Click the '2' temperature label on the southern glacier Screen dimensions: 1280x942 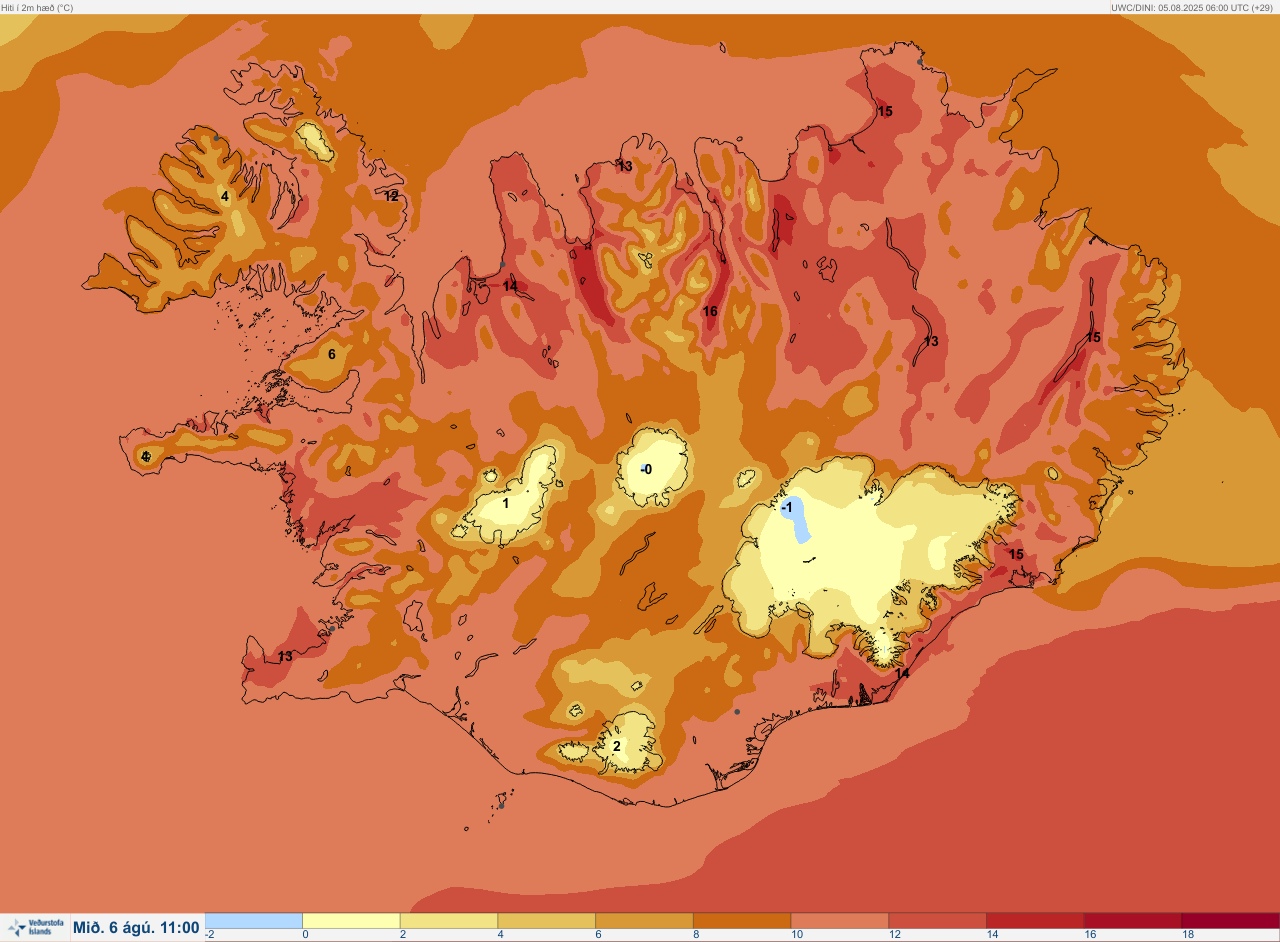pos(617,746)
